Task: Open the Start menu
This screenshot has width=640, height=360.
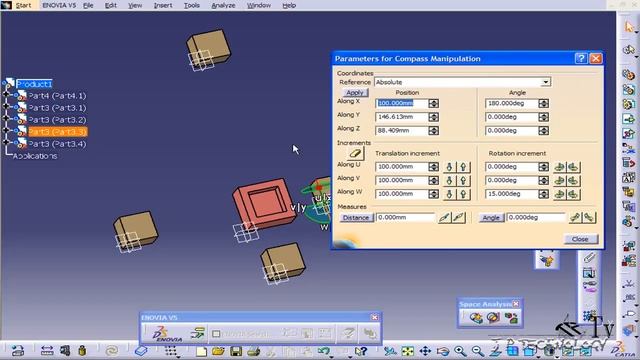Action: click(x=23, y=5)
